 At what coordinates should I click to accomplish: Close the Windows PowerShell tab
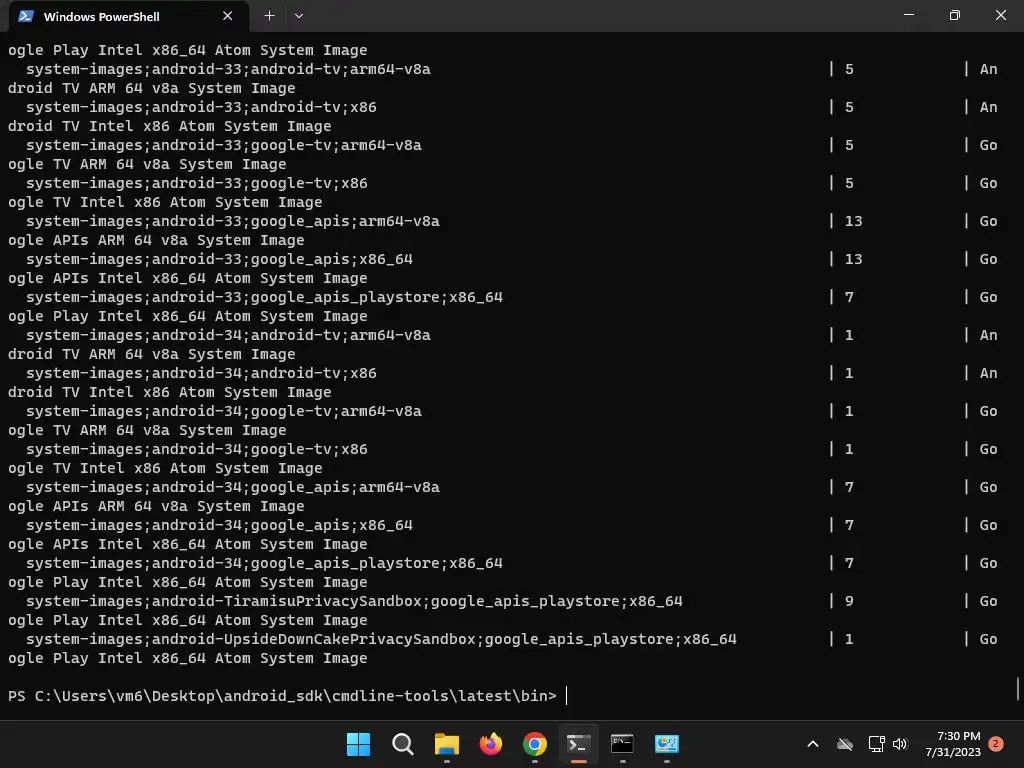pos(227,16)
